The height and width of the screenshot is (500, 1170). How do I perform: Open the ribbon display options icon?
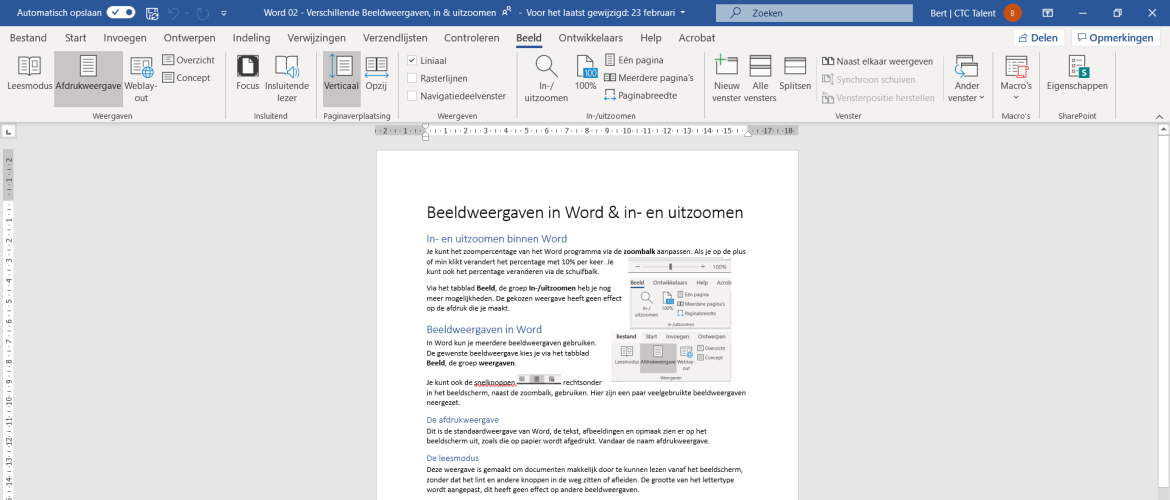click(x=1048, y=13)
